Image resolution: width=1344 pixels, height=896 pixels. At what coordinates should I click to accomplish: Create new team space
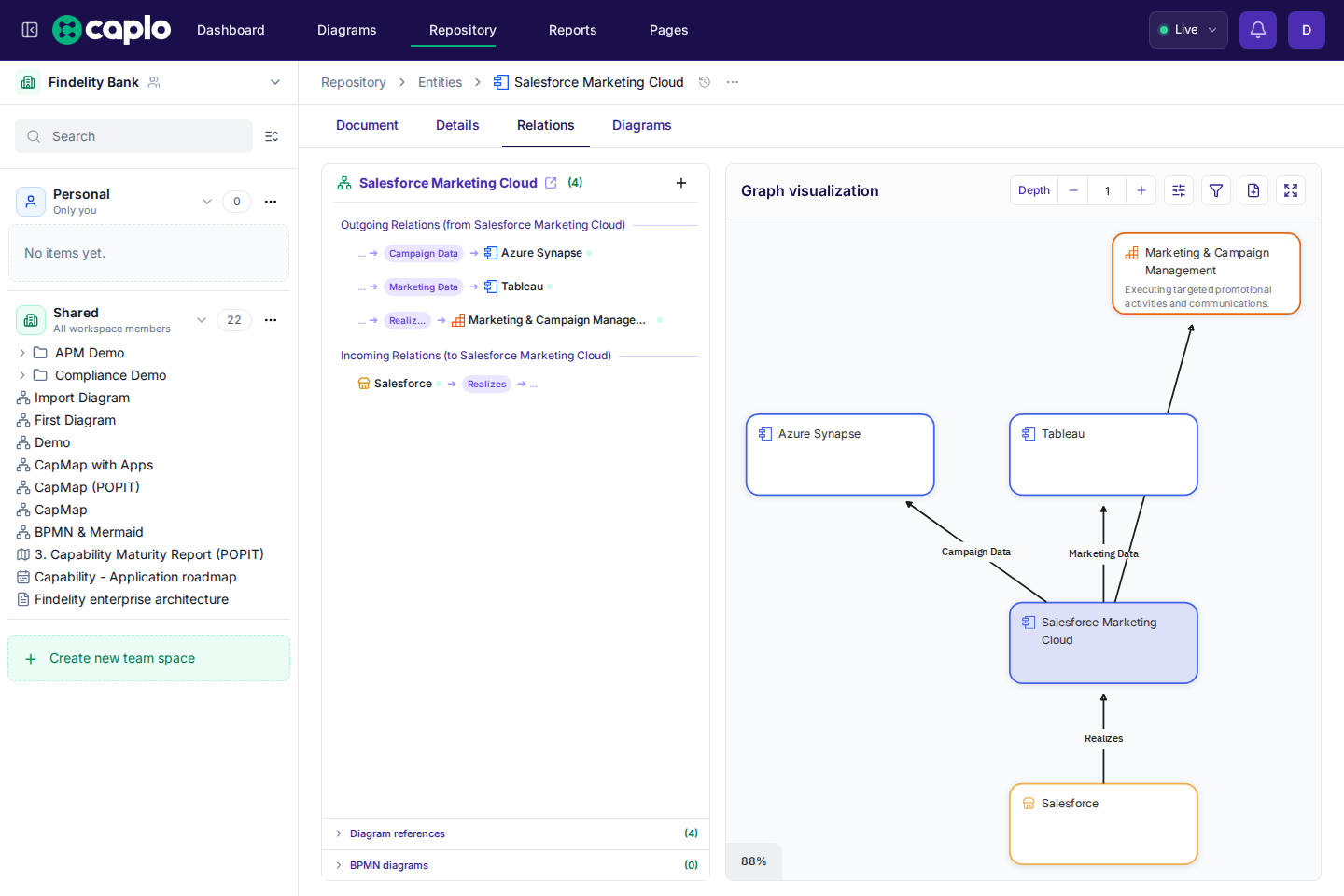pyautogui.click(x=148, y=658)
